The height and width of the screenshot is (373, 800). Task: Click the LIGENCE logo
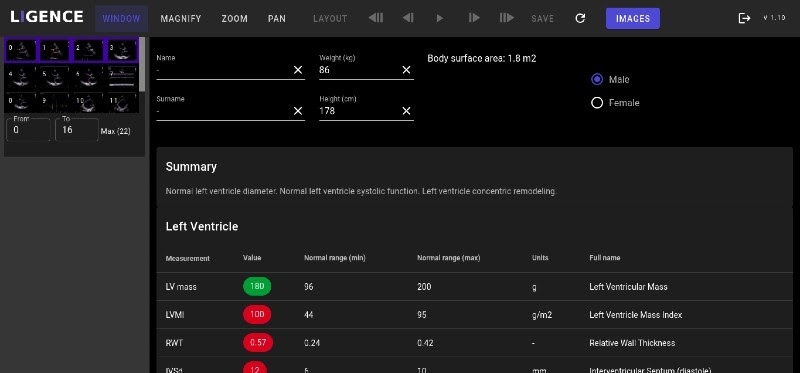pyautogui.click(x=47, y=17)
